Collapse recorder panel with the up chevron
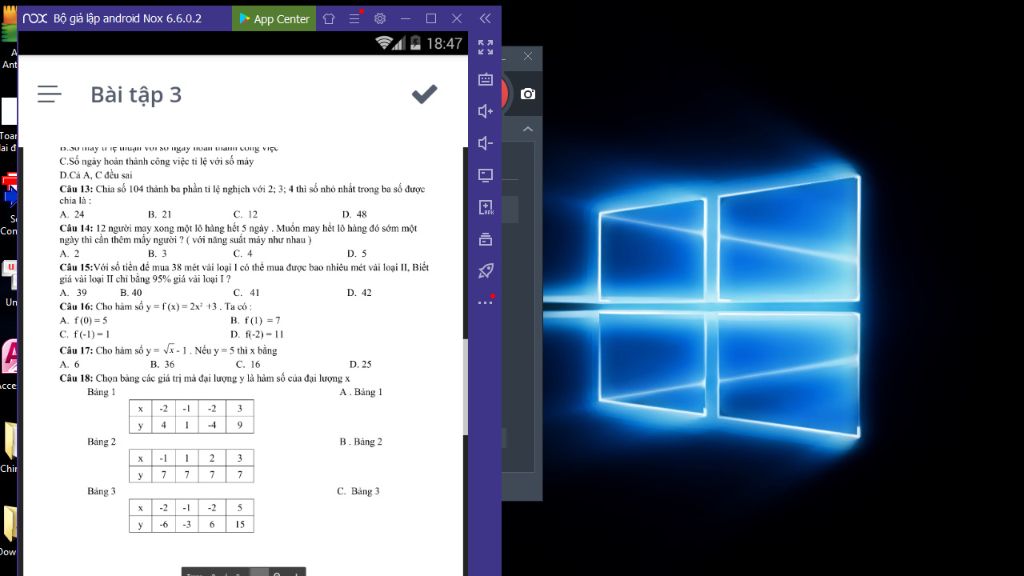This screenshot has height=576, width=1024. click(x=528, y=129)
